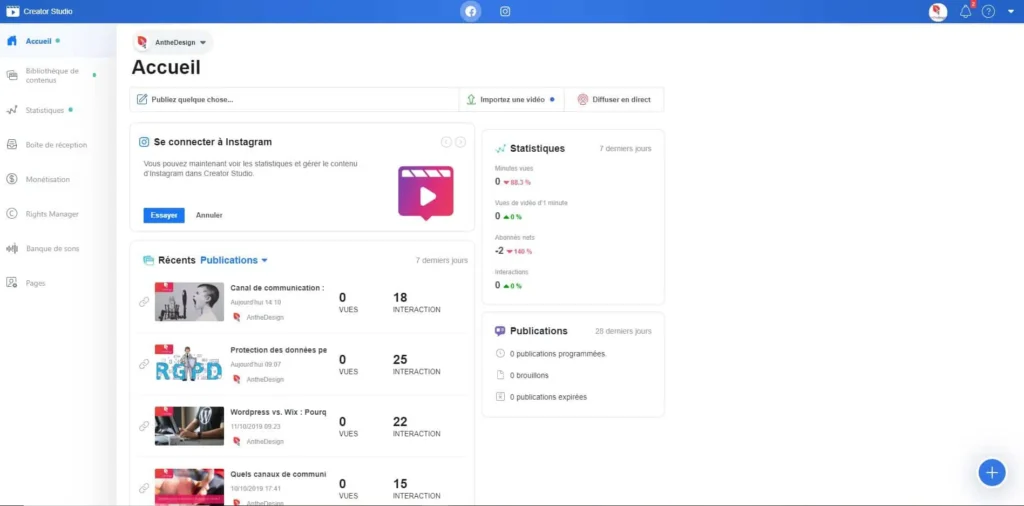This screenshot has width=1024, height=506.
Task: Click the blue plus floating button
Action: point(991,472)
